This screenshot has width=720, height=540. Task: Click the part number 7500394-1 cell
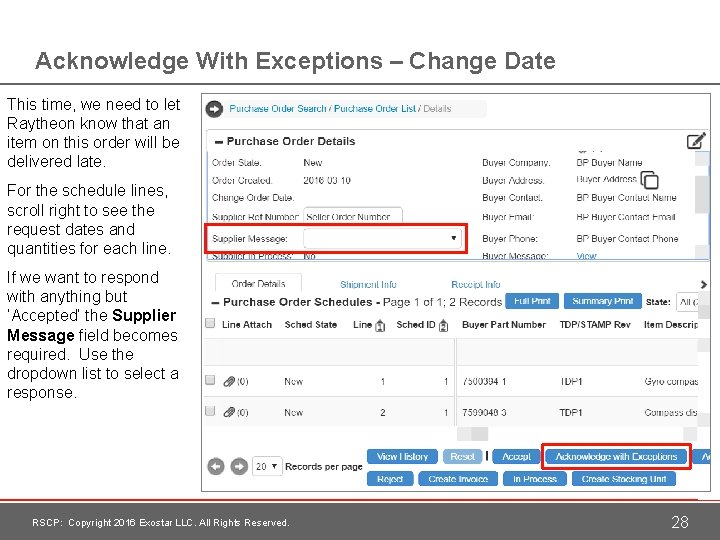tap(484, 382)
